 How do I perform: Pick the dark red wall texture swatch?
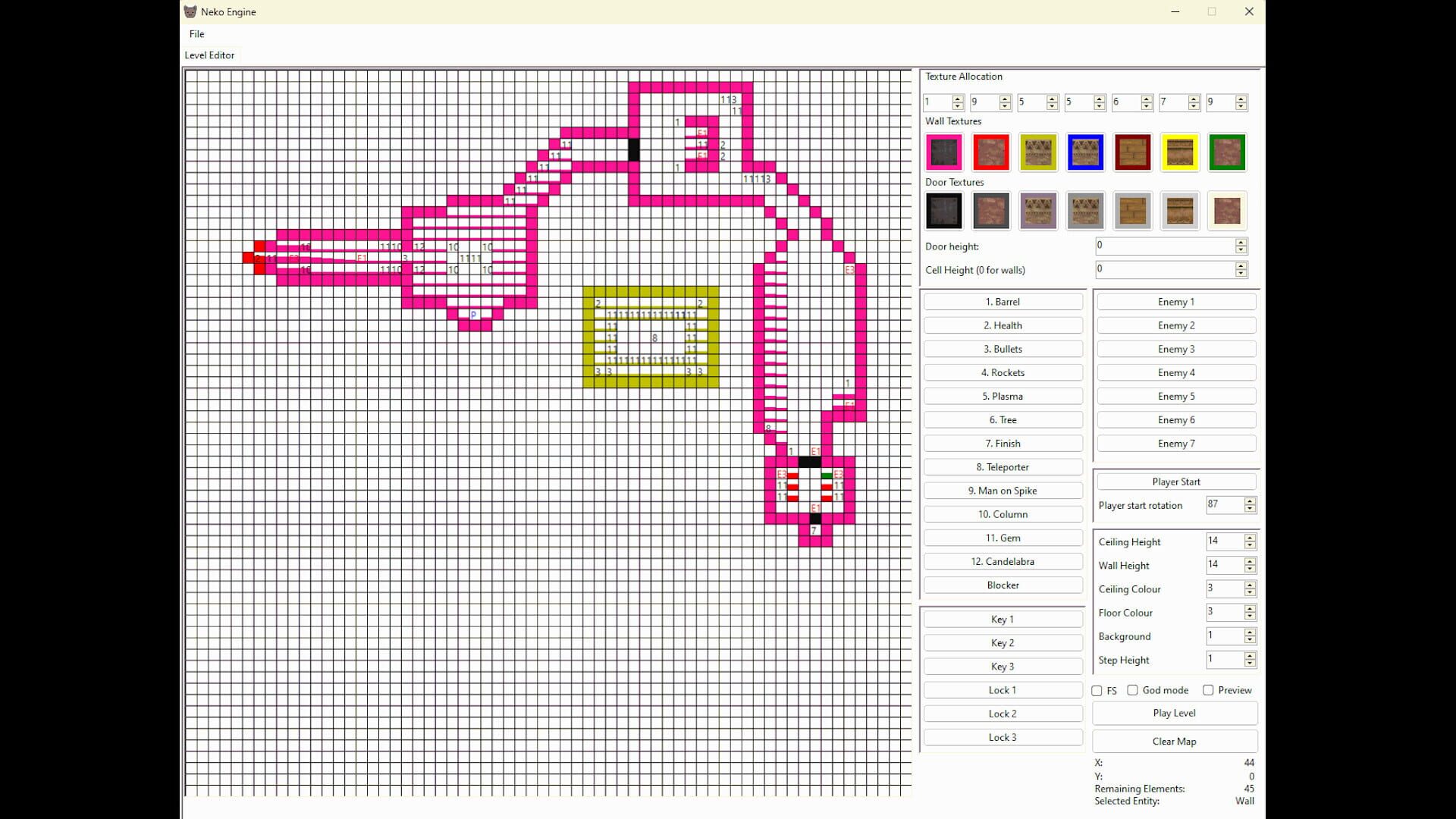coord(1132,152)
